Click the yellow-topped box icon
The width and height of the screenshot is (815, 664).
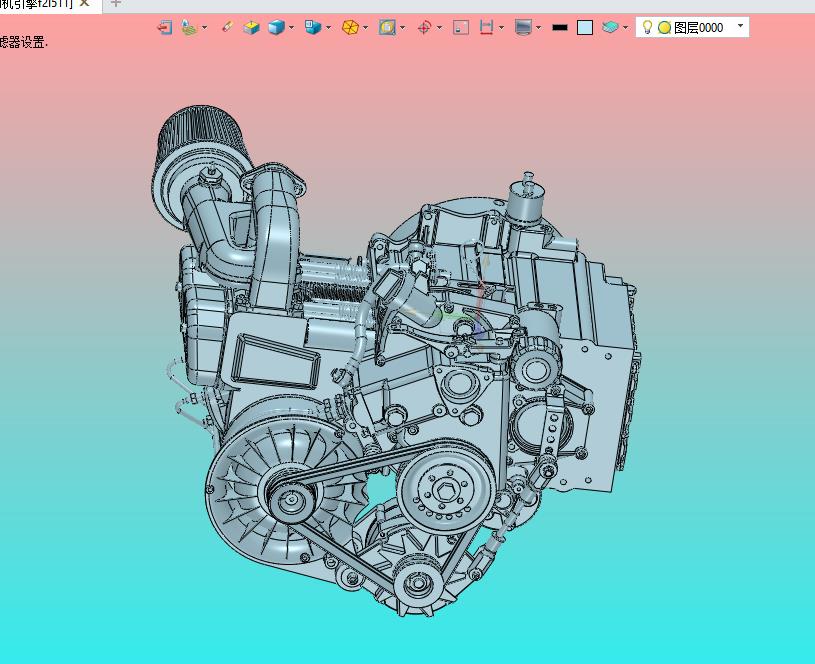click(x=252, y=27)
